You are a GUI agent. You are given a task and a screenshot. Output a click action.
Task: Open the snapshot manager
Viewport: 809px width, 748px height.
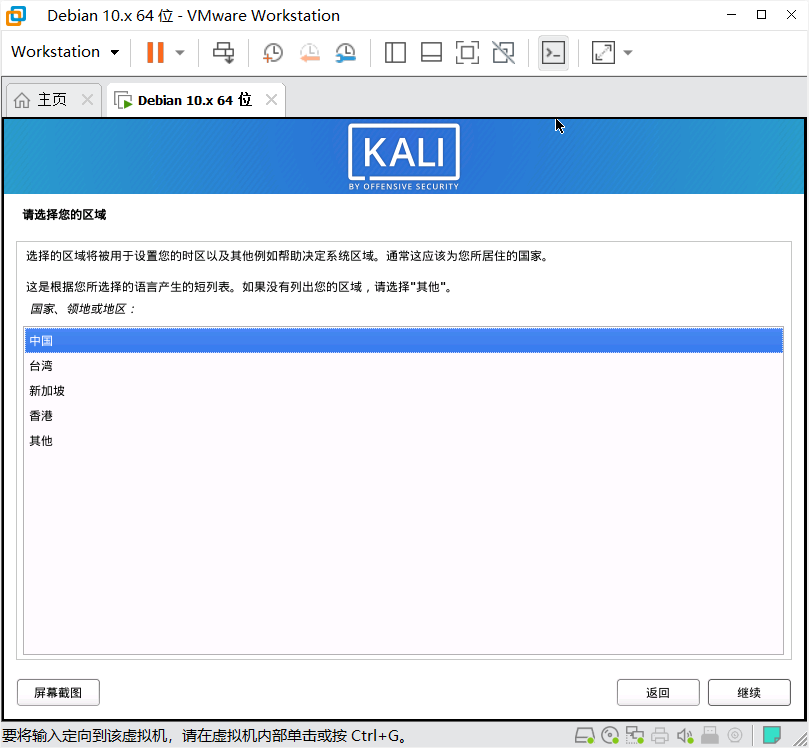click(x=346, y=52)
